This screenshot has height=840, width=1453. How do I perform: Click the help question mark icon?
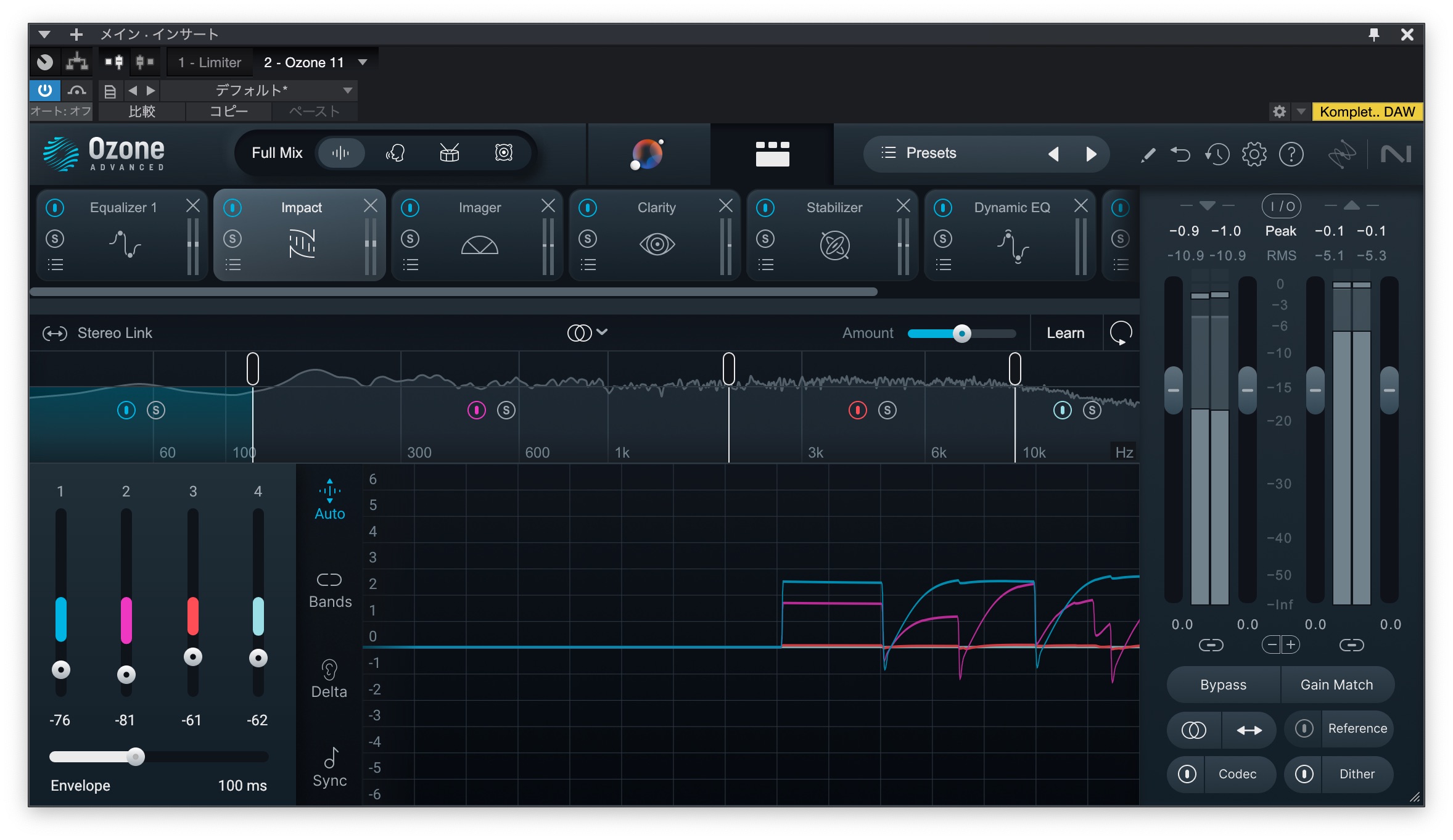pyautogui.click(x=1291, y=154)
